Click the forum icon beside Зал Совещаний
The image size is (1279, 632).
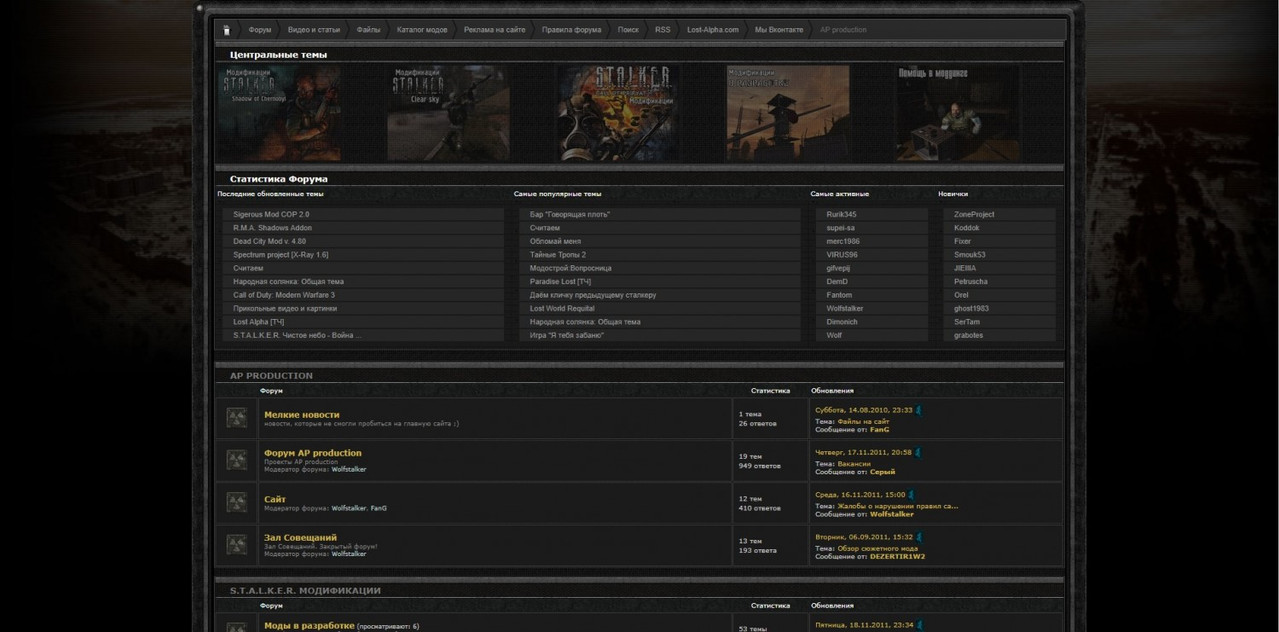click(237, 544)
